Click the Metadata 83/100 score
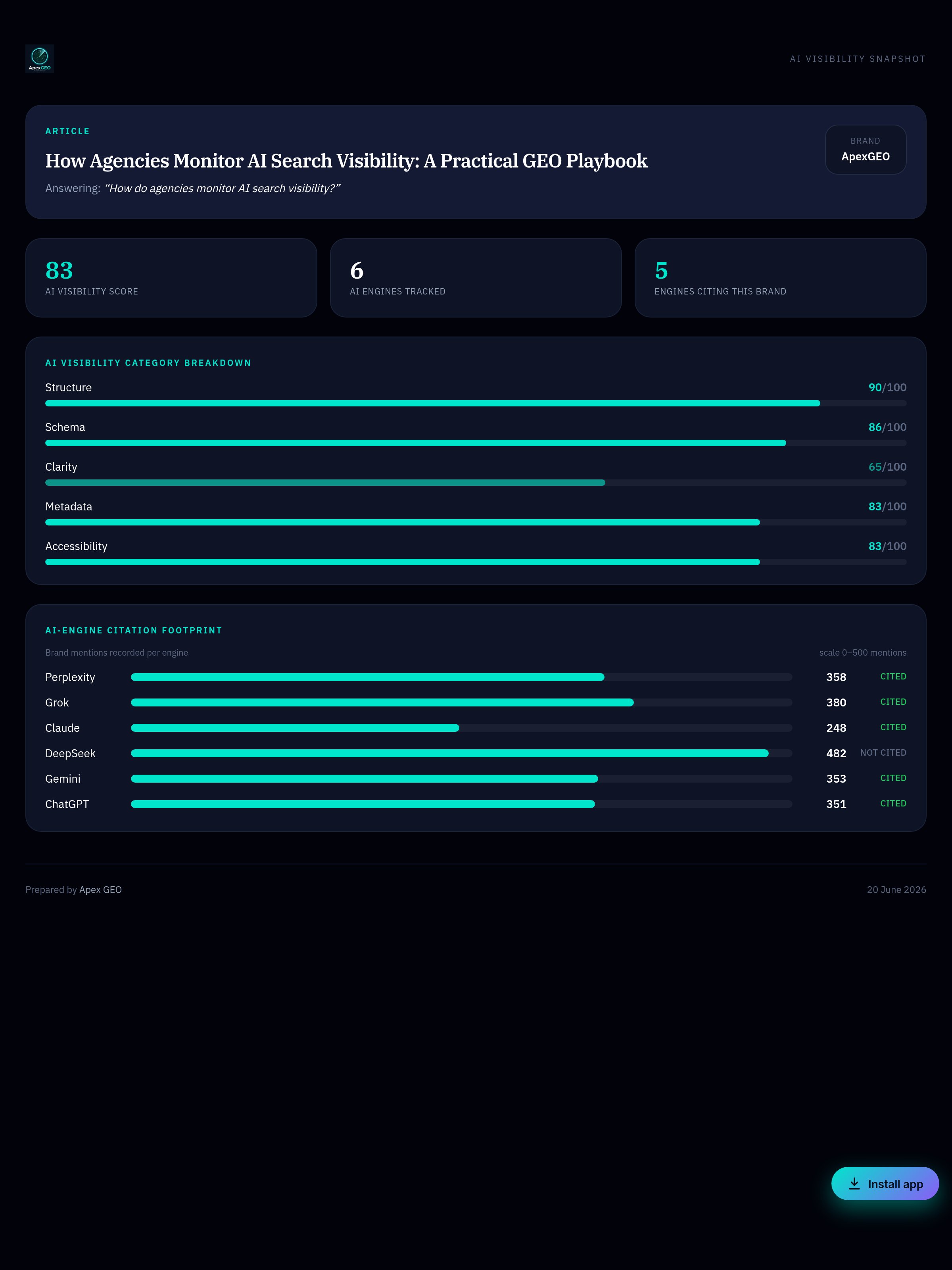The width and height of the screenshot is (952, 1270). 887,506
